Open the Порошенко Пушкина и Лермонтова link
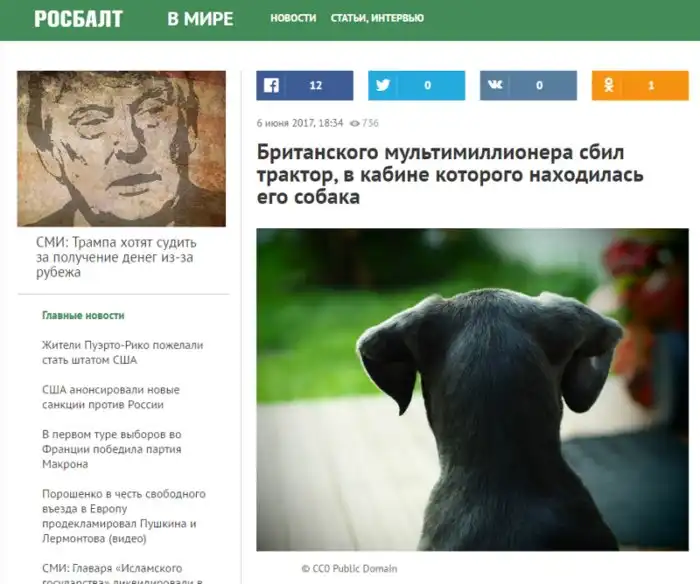This screenshot has height=584, width=700. click(124, 516)
